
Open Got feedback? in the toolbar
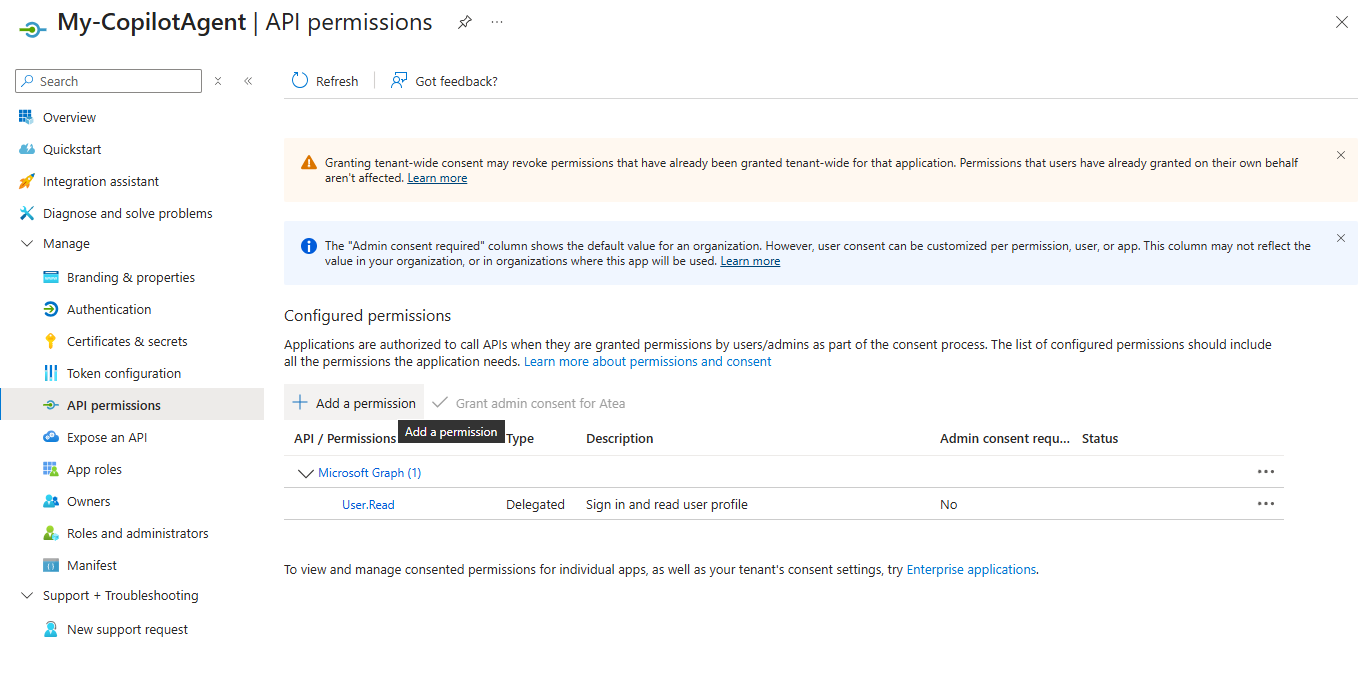point(444,81)
